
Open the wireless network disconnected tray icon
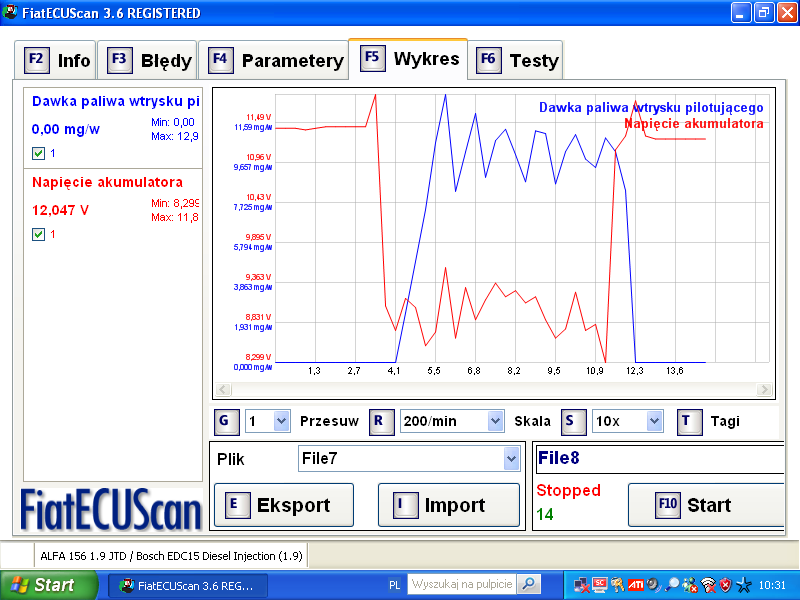[708, 585]
